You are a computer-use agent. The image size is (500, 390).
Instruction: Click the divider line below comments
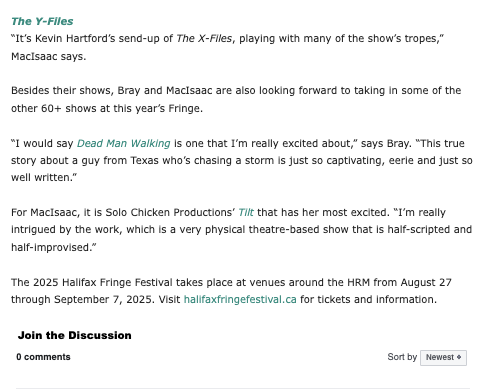pos(243,388)
